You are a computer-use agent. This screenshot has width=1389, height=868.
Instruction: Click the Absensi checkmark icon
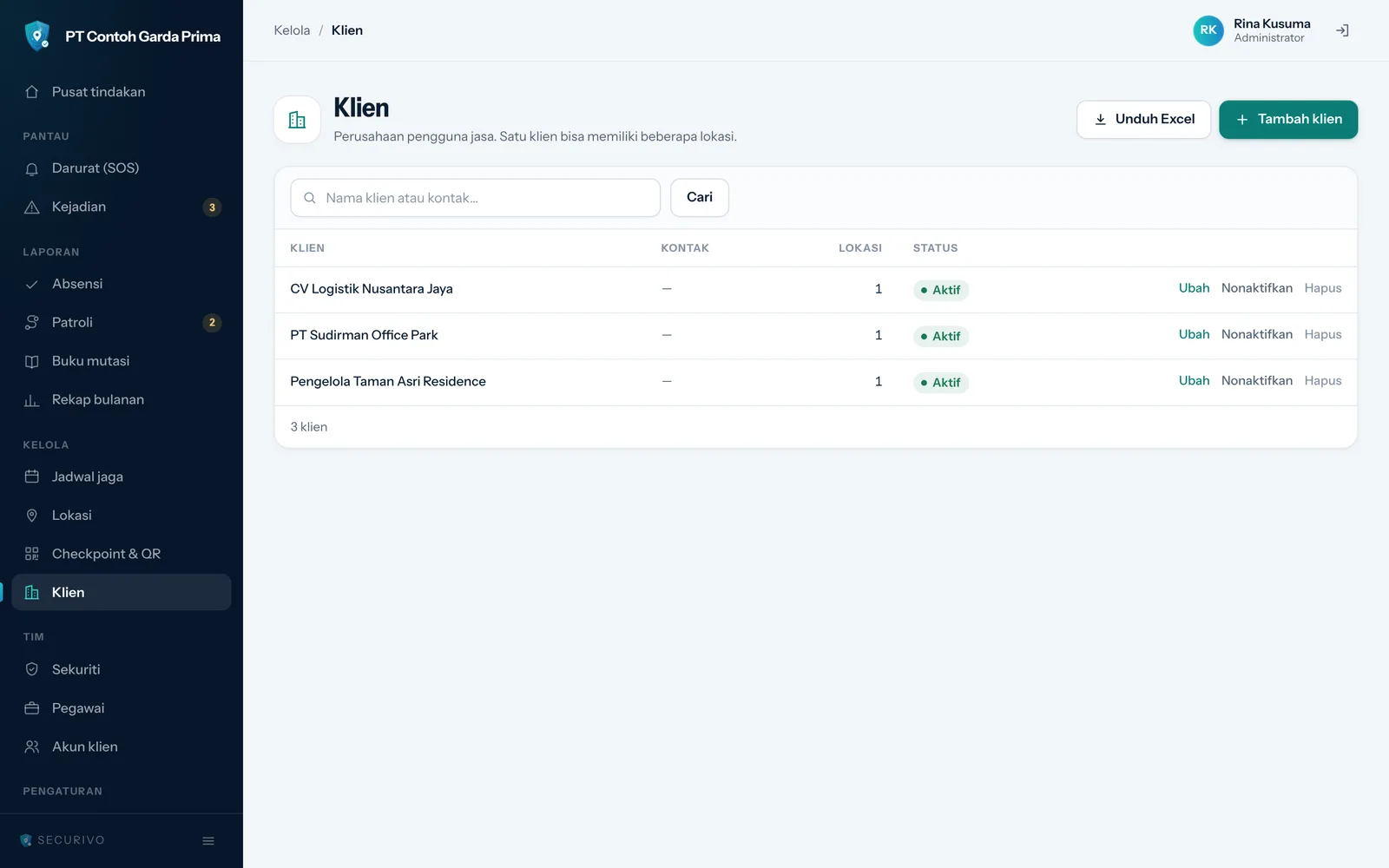[32, 284]
